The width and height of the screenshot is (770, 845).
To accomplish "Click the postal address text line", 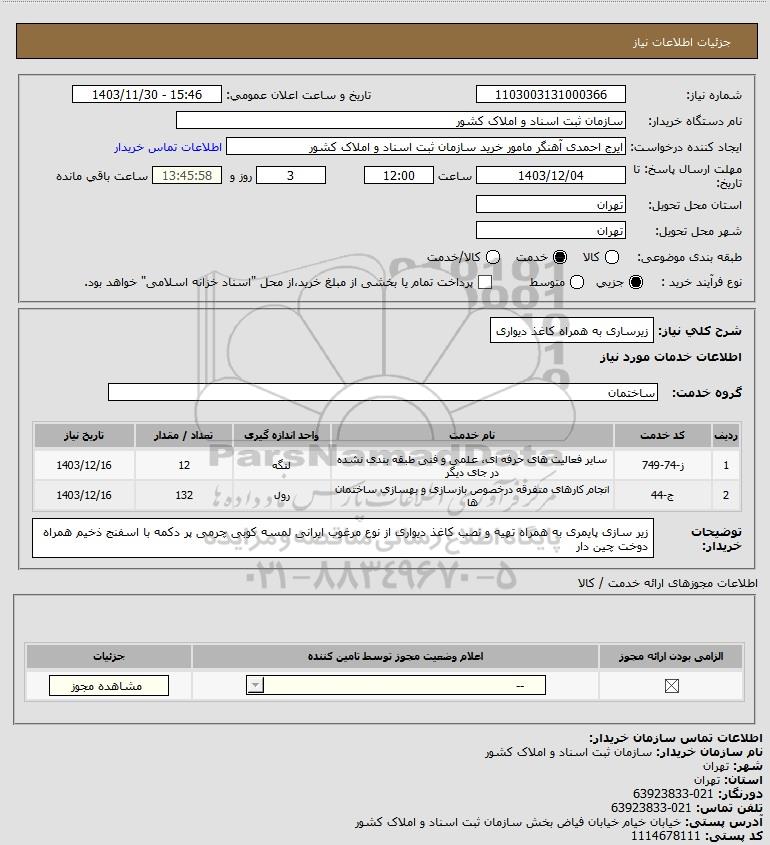I will pyautogui.click(x=558, y=822).
